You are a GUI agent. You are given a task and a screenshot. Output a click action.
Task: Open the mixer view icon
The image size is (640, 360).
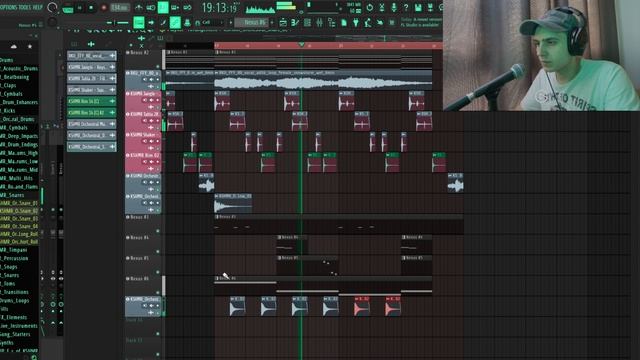click(x=319, y=22)
